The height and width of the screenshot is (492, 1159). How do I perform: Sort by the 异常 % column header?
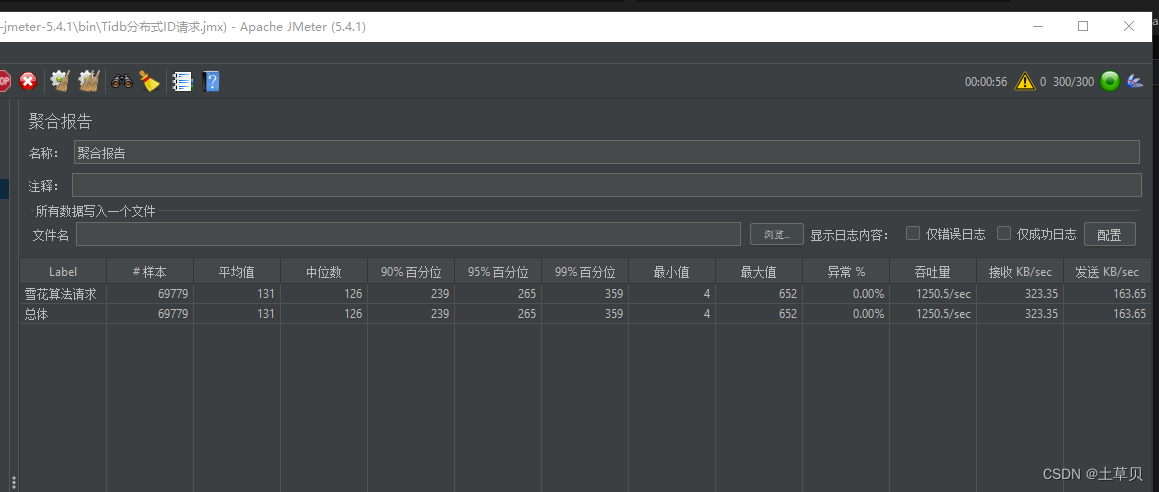pos(846,272)
